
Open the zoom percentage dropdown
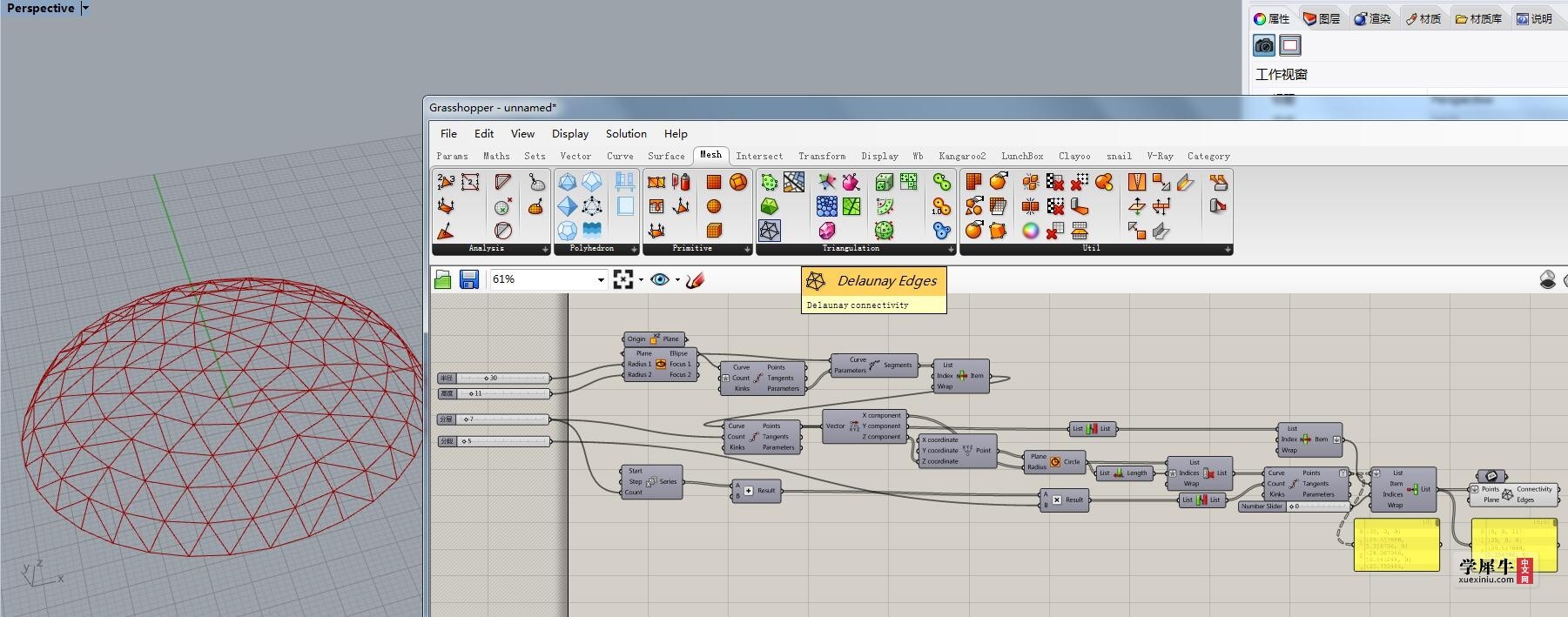pyautogui.click(x=600, y=279)
